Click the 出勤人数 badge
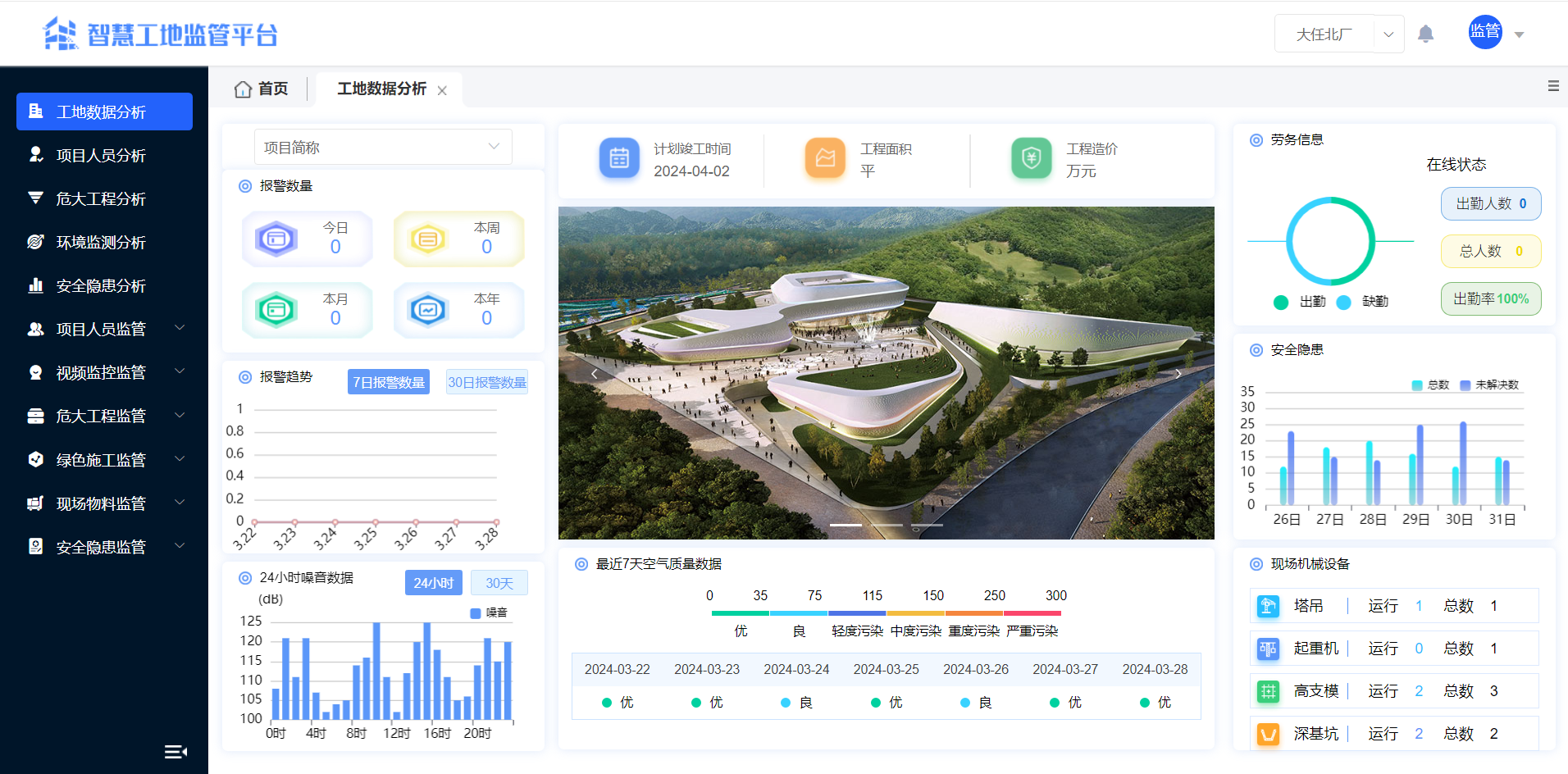This screenshot has width=1568, height=774. pyautogui.click(x=1491, y=203)
